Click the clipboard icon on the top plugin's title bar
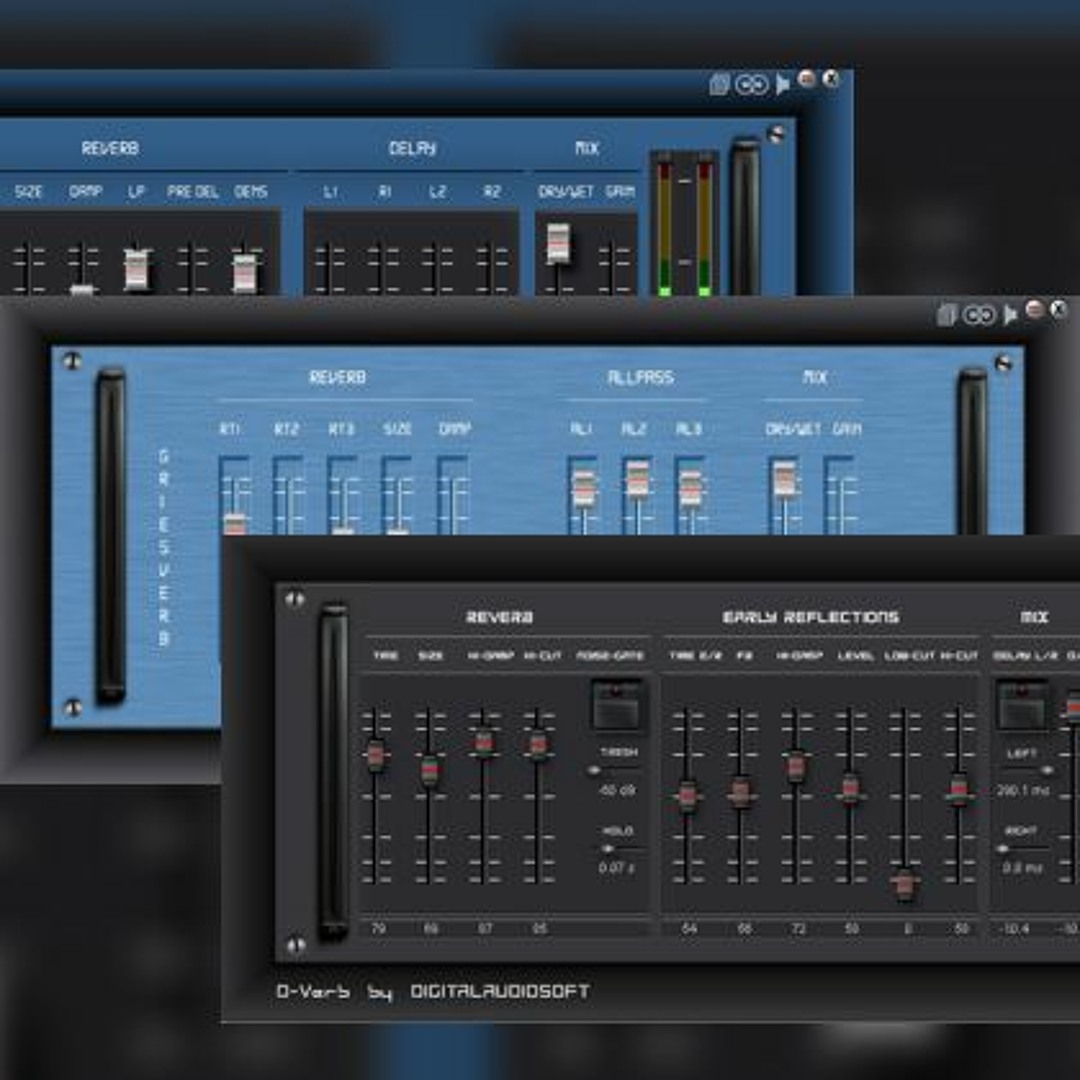The width and height of the screenshot is (1080, 1080). [719, 83]
